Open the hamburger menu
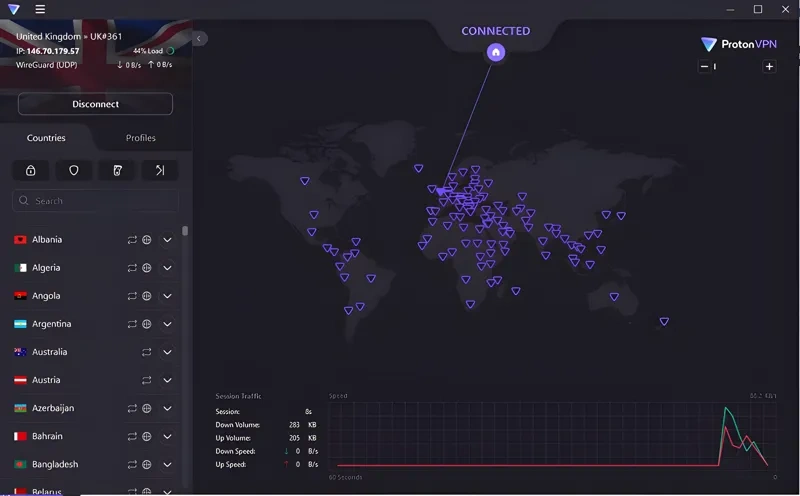 click(x=40, y=10)
